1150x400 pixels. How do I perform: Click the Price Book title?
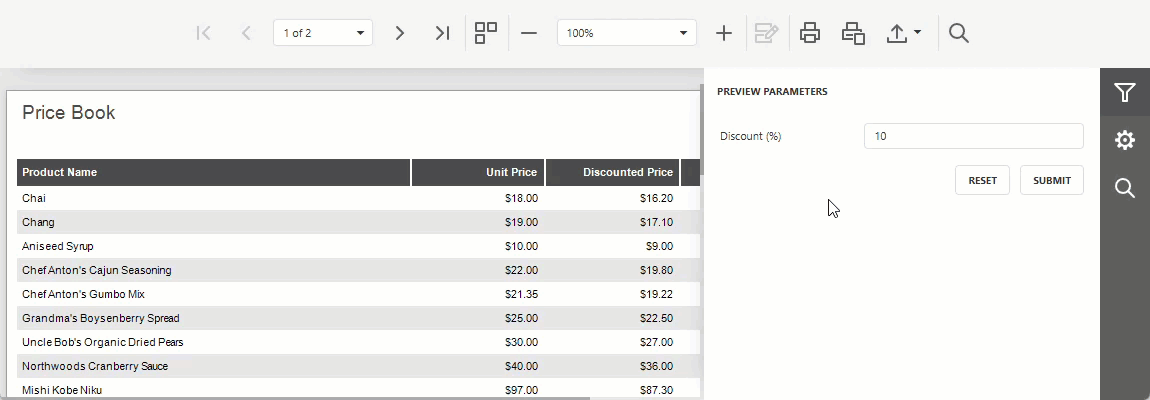tap(69, 112)
